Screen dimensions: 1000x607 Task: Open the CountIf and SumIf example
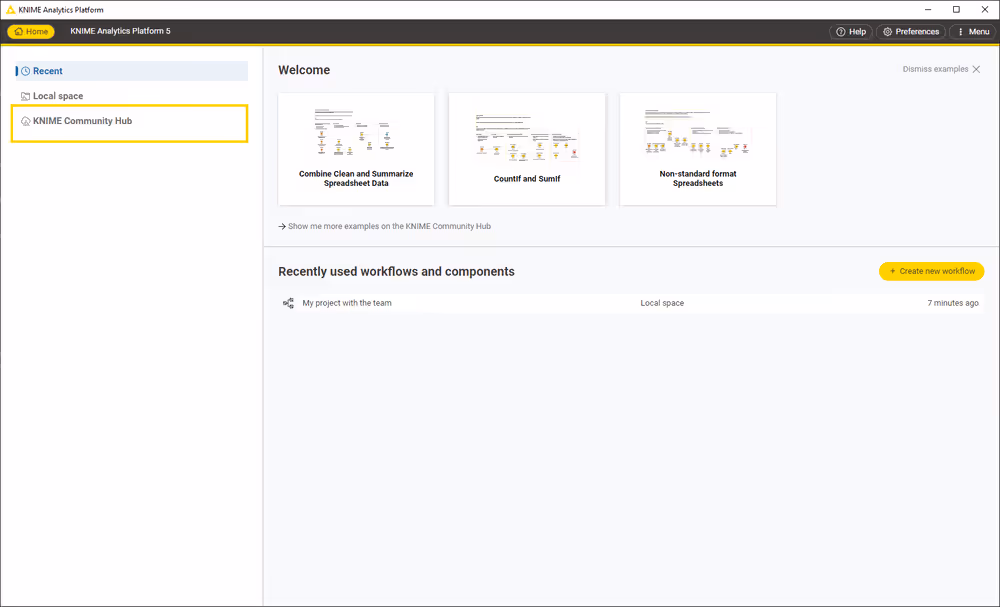click(527, 149)
